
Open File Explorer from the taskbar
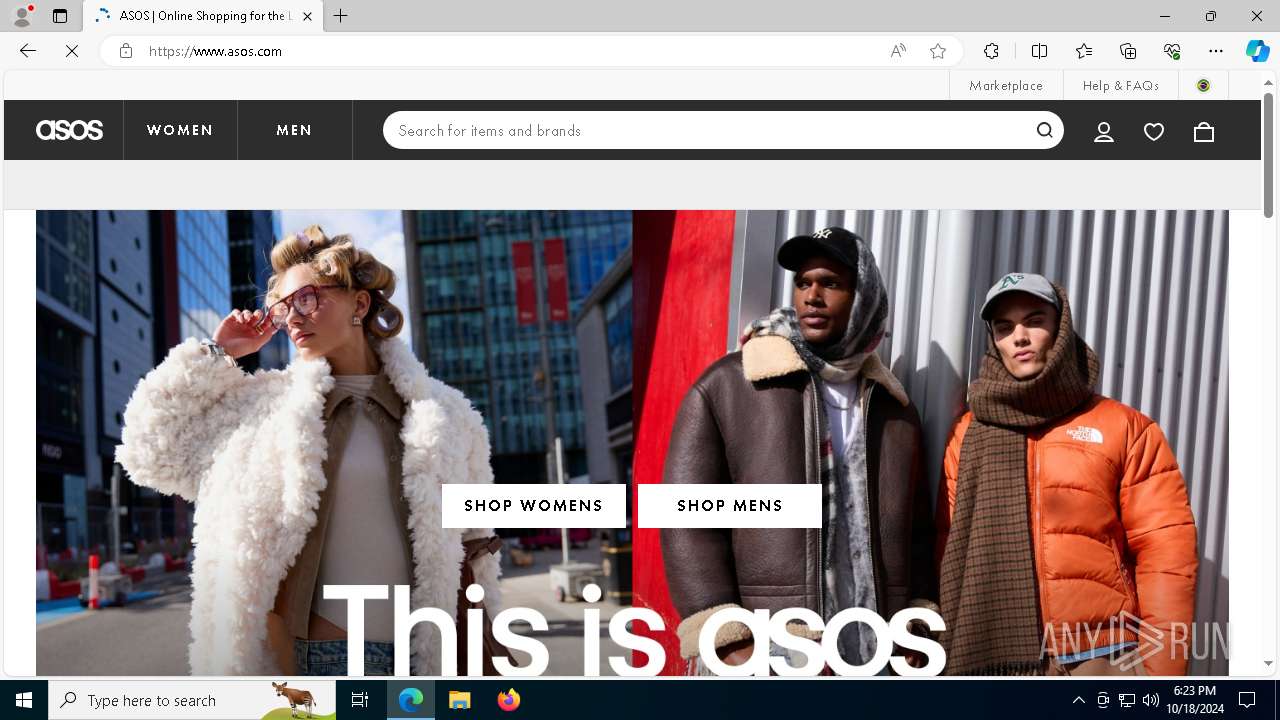coord(460,700)
